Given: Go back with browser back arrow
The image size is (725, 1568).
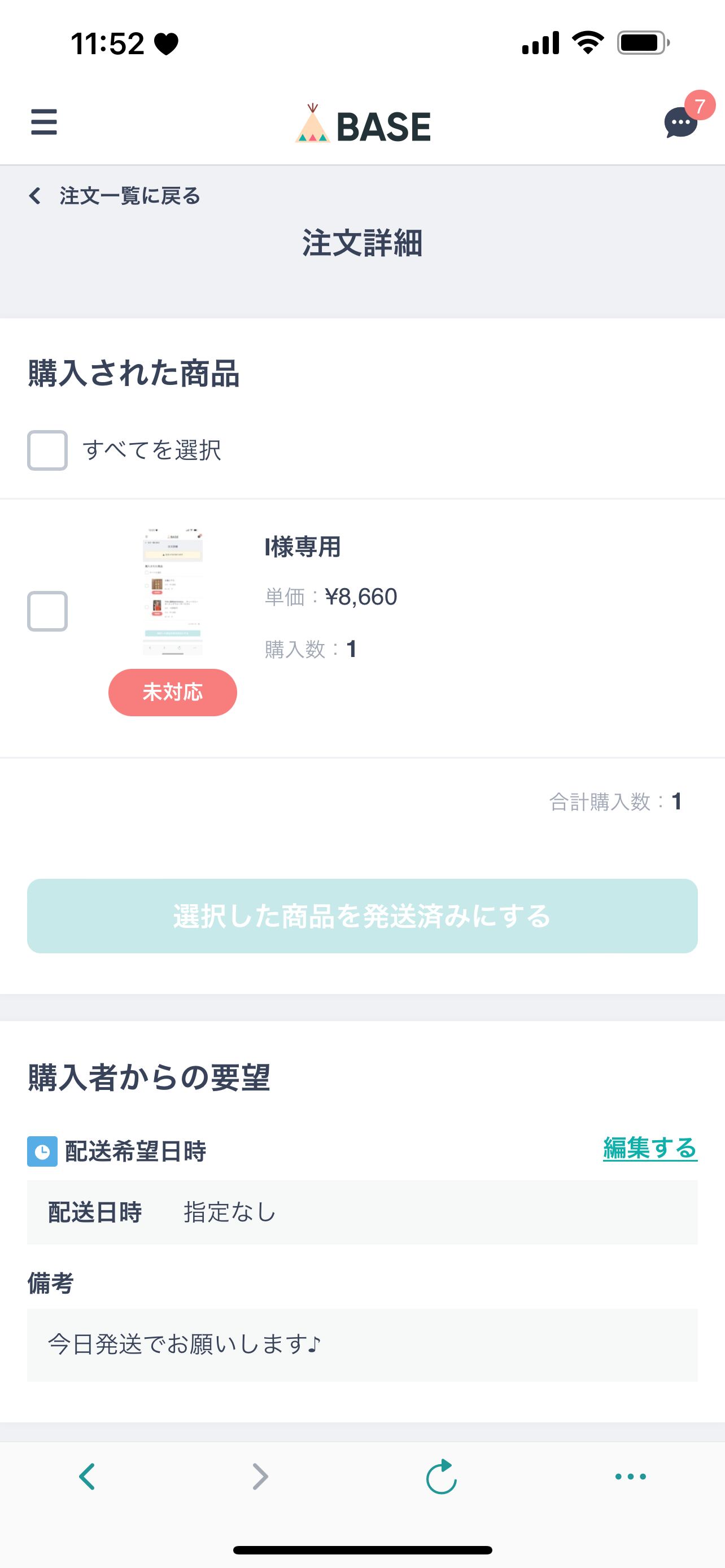Looking at the screenshot, I should [x=88, y=1476].
